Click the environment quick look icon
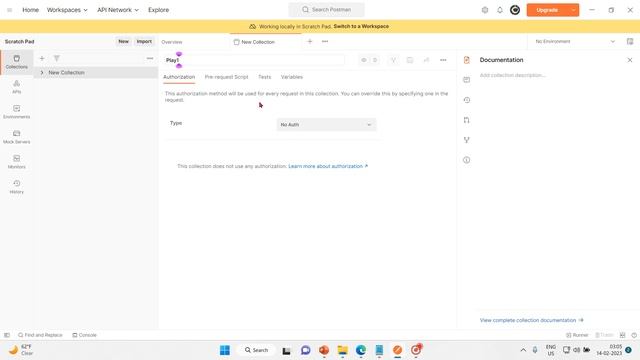Viewport: 640px width, 360px height. 630,41
